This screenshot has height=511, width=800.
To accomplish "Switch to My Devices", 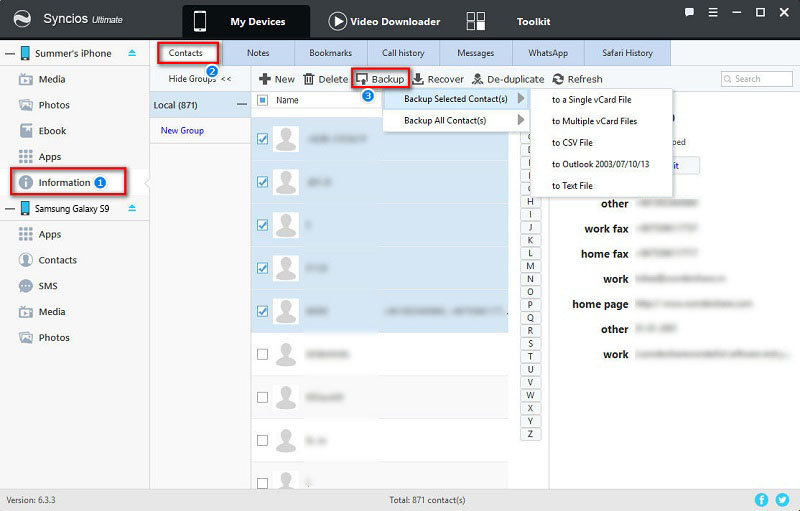I will (246, 21).
